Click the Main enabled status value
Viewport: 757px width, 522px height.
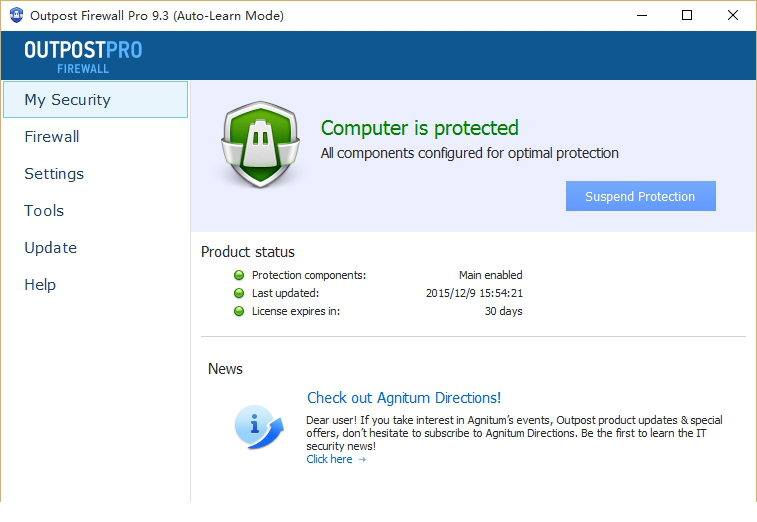491,275
